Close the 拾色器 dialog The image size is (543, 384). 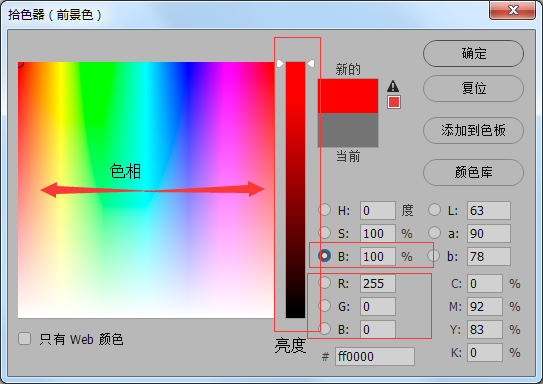pyautogui.click(x=513, y=10)
